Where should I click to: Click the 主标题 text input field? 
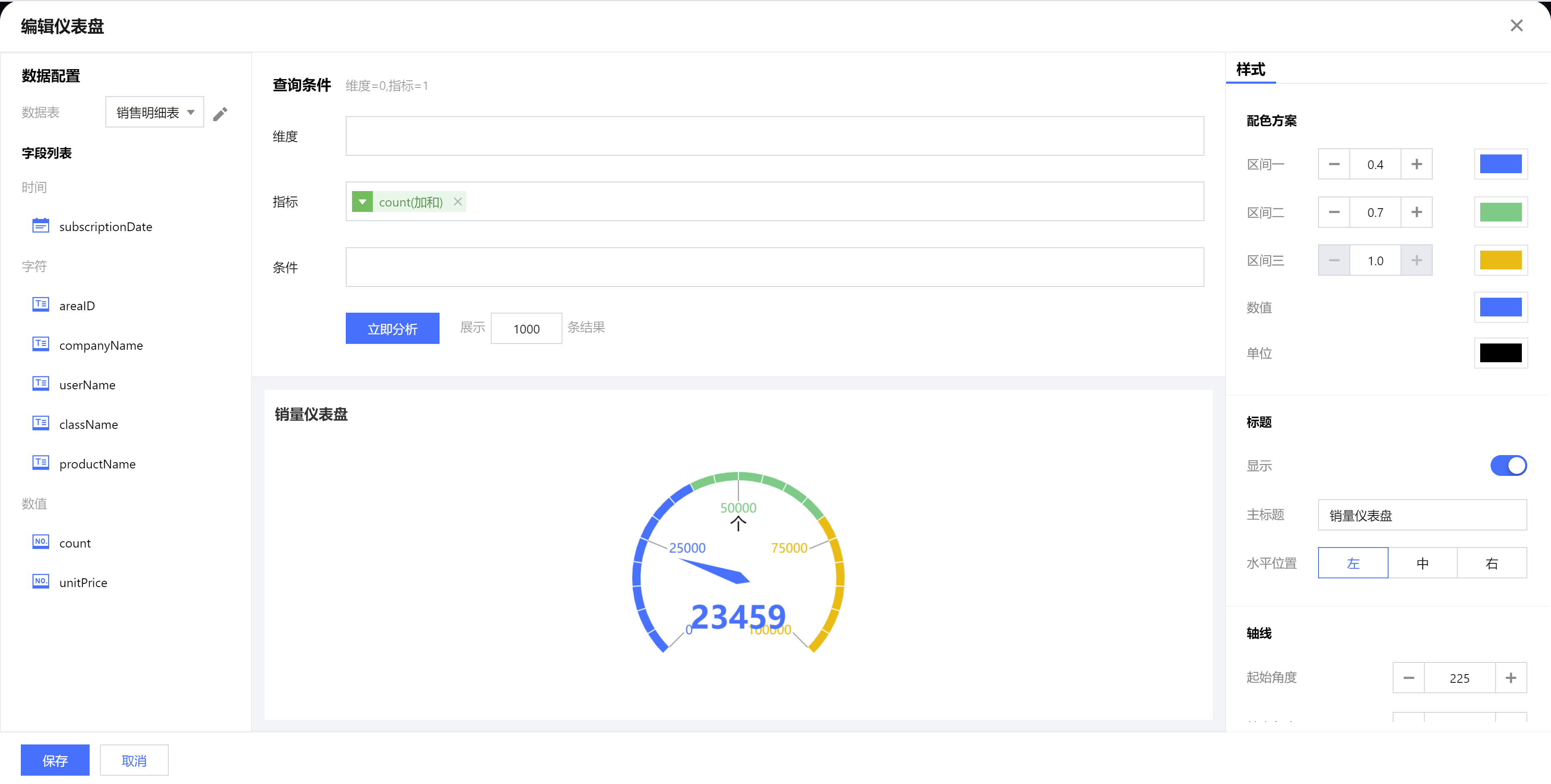[1421, 515]
